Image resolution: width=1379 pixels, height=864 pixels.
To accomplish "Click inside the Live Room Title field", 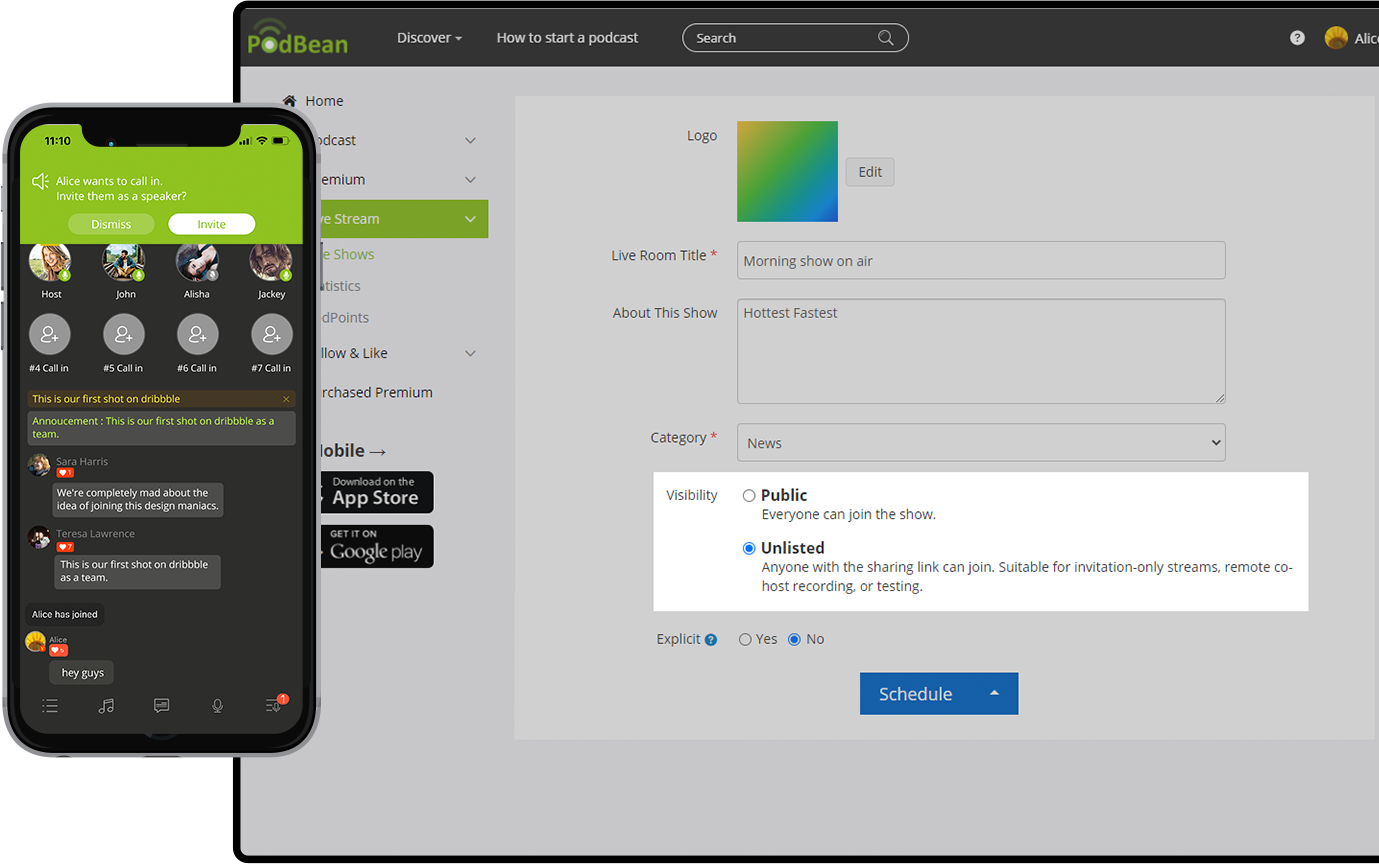I will click(980, 260).
